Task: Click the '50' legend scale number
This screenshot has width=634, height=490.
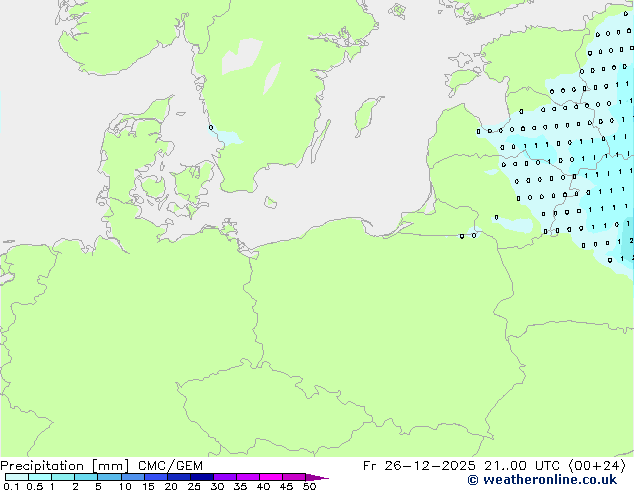Action: click(x=309, y=486)
